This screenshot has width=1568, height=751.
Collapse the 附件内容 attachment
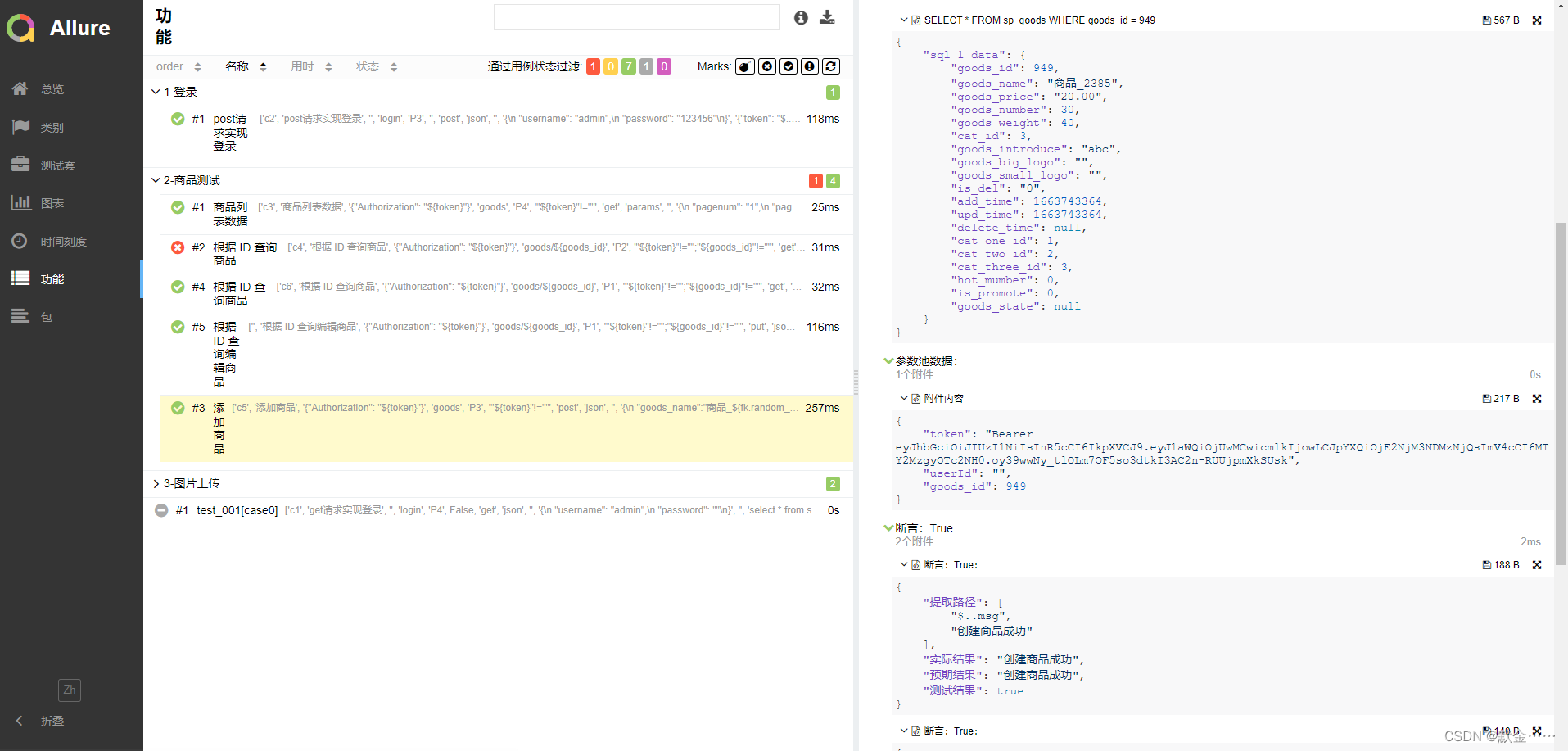[x=904, y=399]
